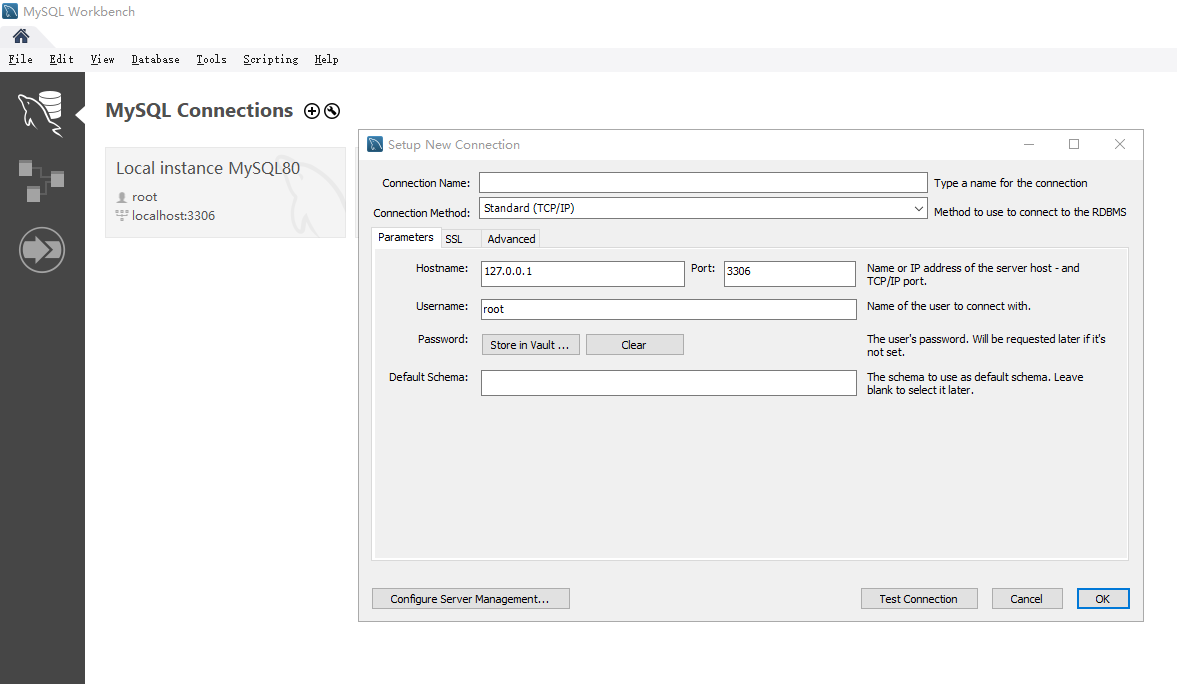Click 'Name of the user to connect with' text
Screen dimensions: 1177x684
(949, 306)
